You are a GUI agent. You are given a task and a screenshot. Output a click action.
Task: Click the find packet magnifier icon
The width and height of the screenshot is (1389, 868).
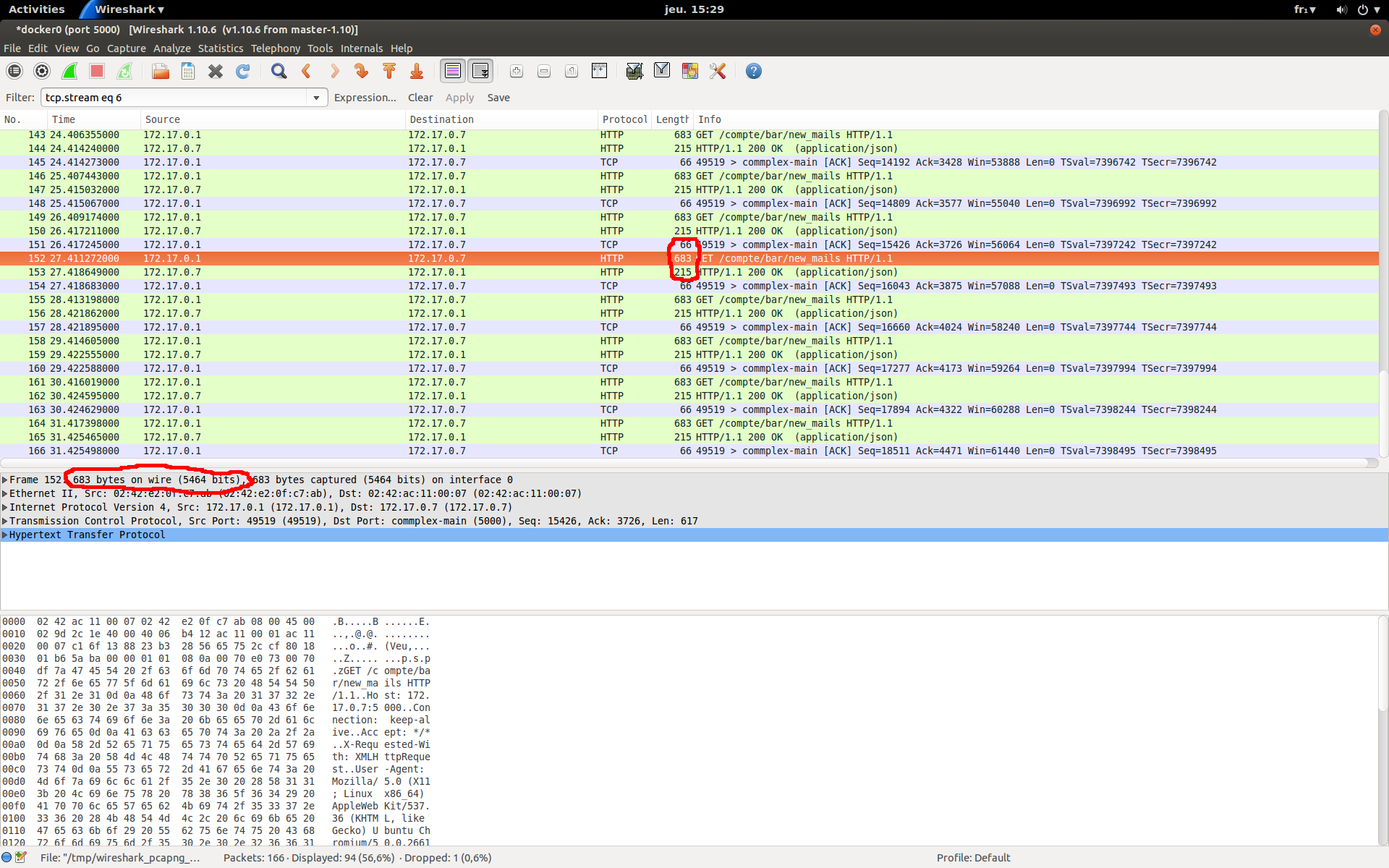[279, 71]
